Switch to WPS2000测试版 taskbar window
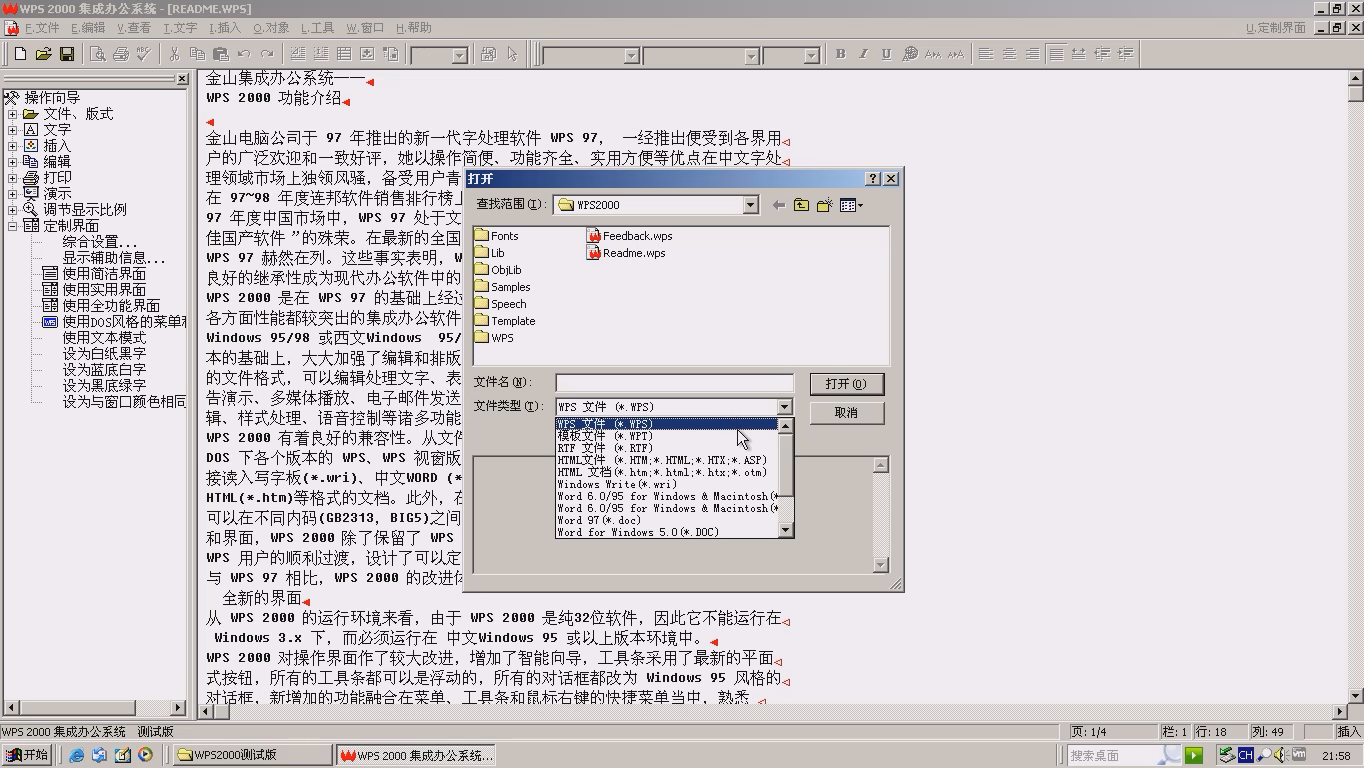 click(252, 755)
